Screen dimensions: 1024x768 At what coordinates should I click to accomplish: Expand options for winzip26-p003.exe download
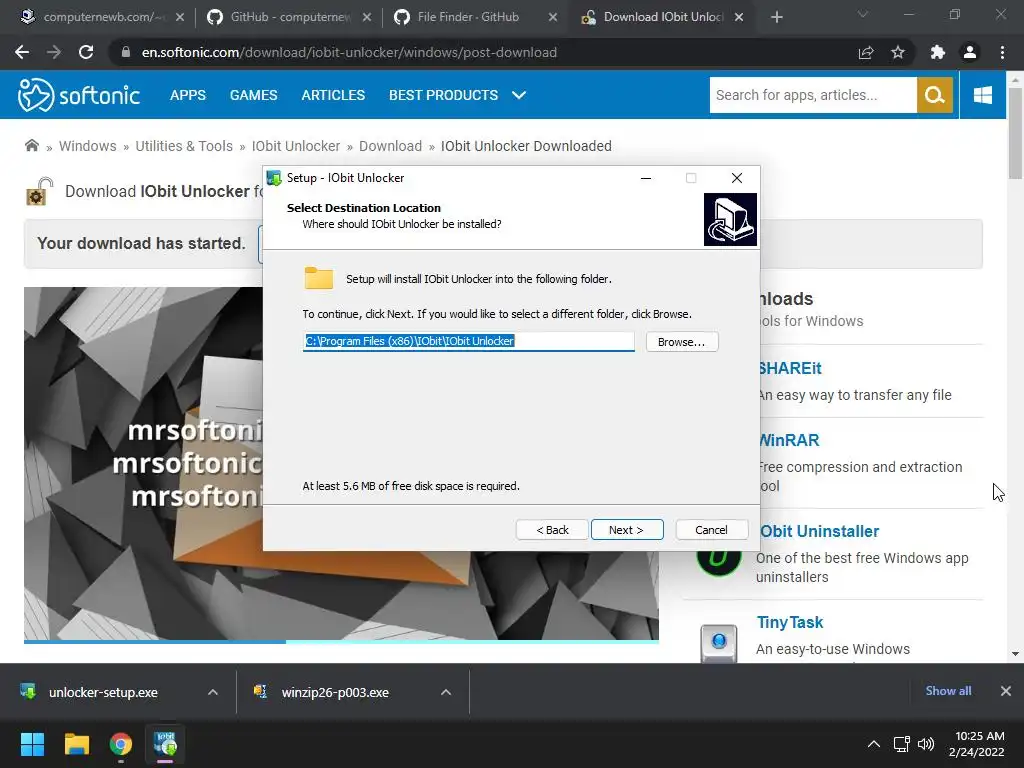pyautogui.click(x=446, y=692)
